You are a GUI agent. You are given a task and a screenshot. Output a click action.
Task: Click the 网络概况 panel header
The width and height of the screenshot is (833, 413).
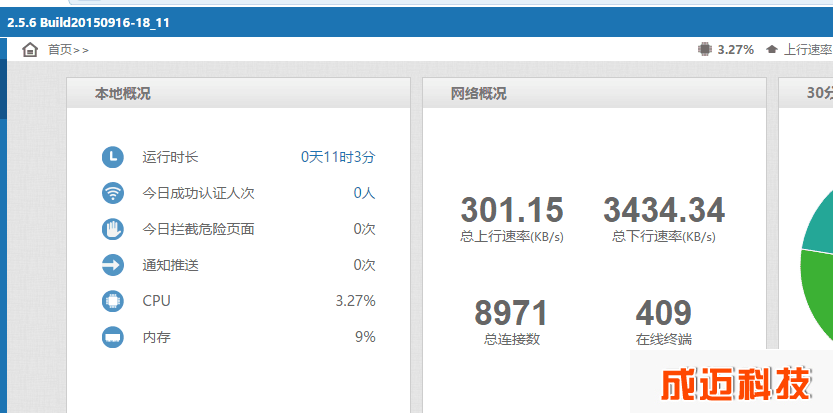594,94
